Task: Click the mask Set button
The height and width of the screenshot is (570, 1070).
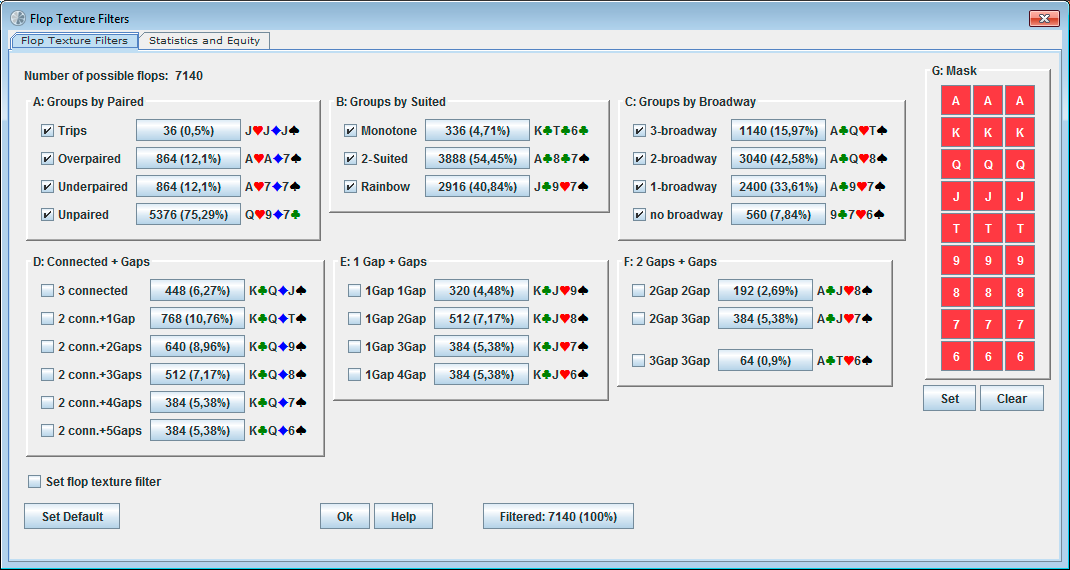Action: pos(949,398)
